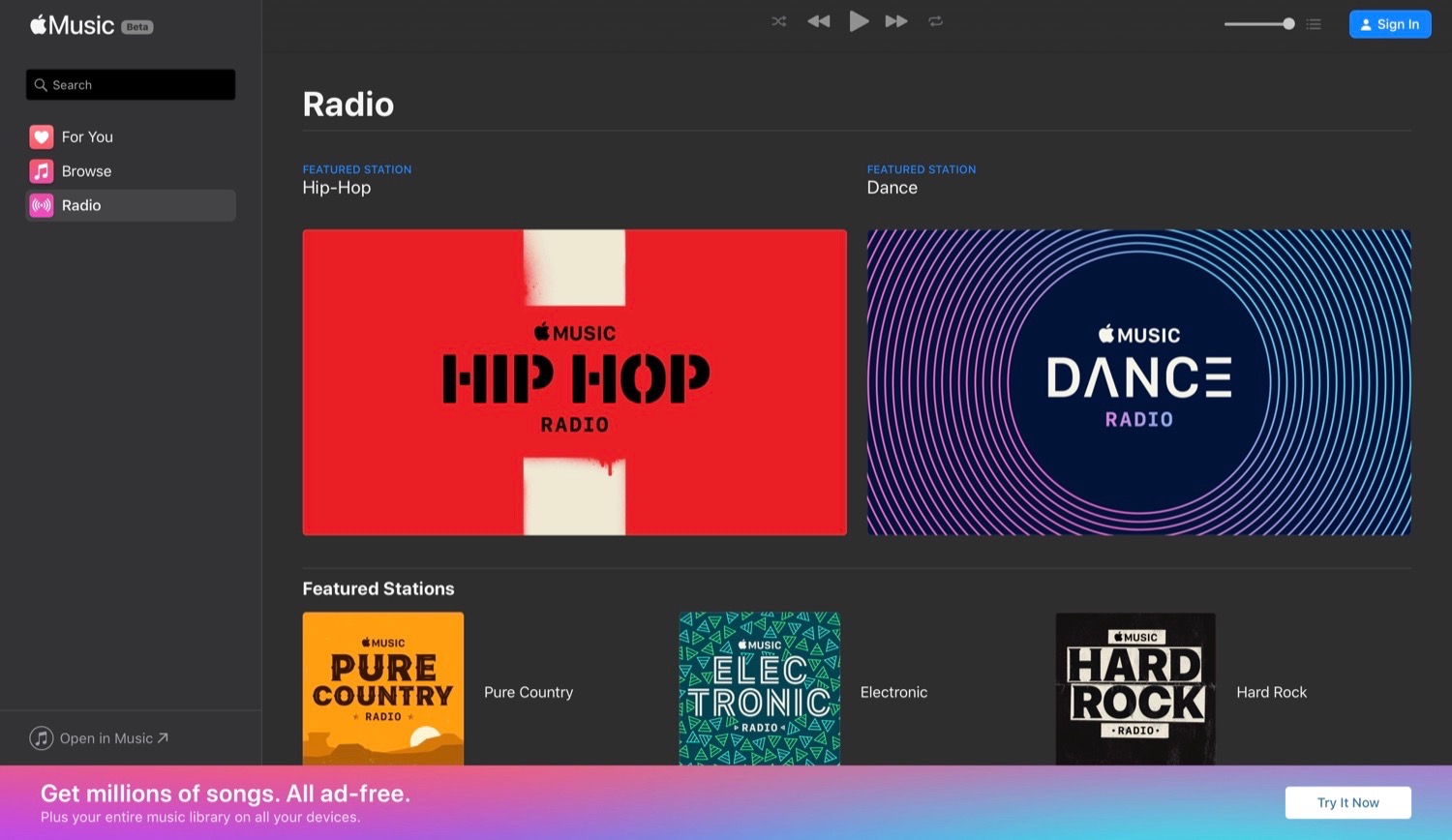Toggle repeat mode
Viewport: 1452px width, 840px height.
936,21
